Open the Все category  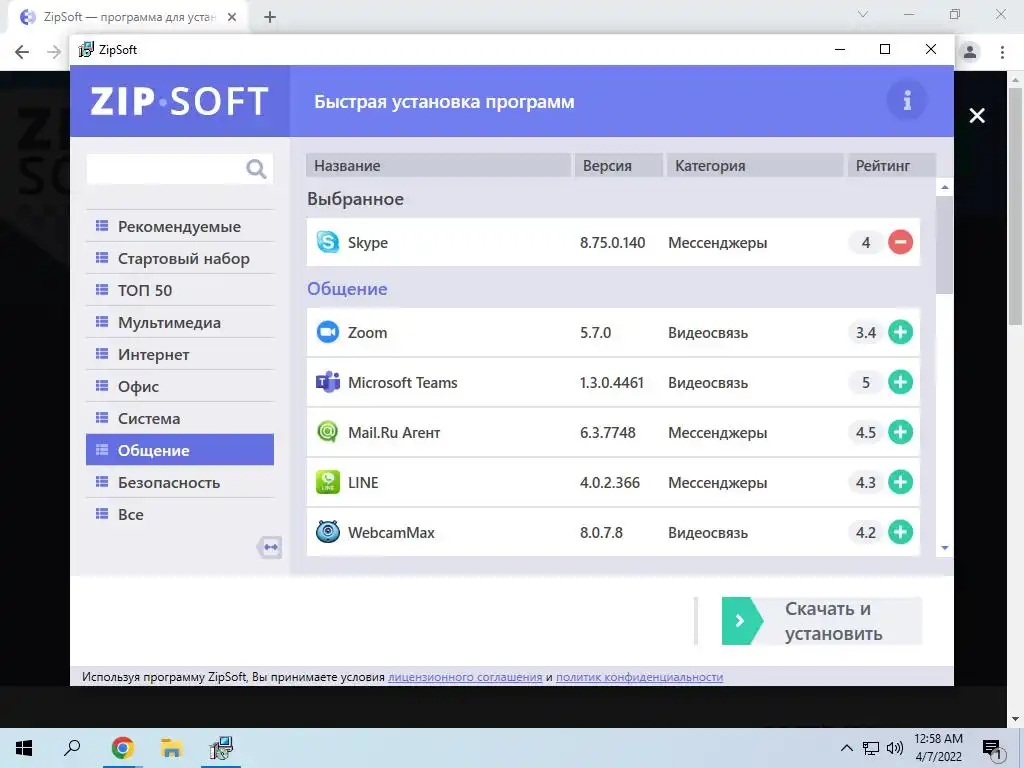point(180,515)
